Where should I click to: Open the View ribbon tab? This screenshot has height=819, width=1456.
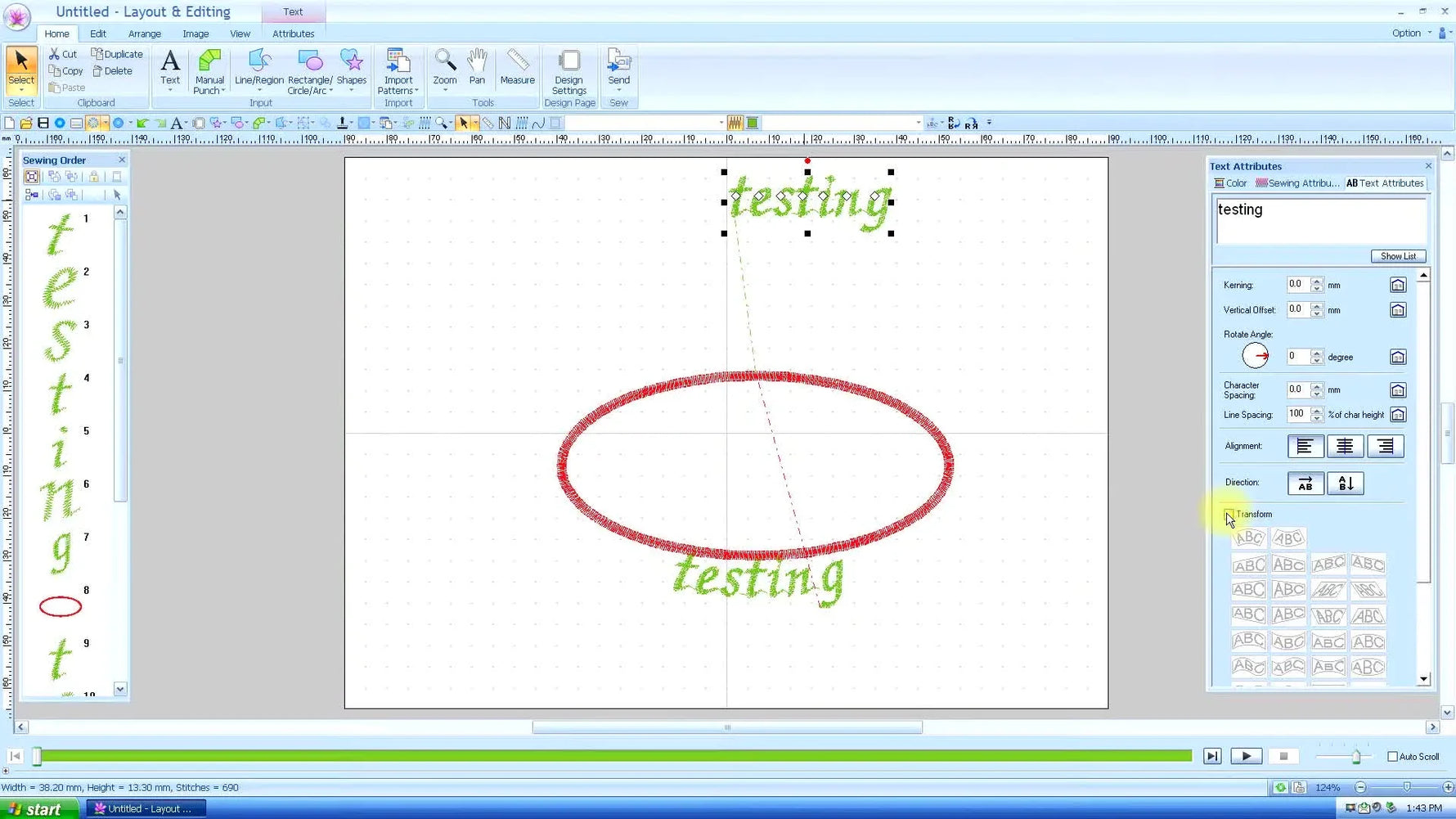pos(240,34)
